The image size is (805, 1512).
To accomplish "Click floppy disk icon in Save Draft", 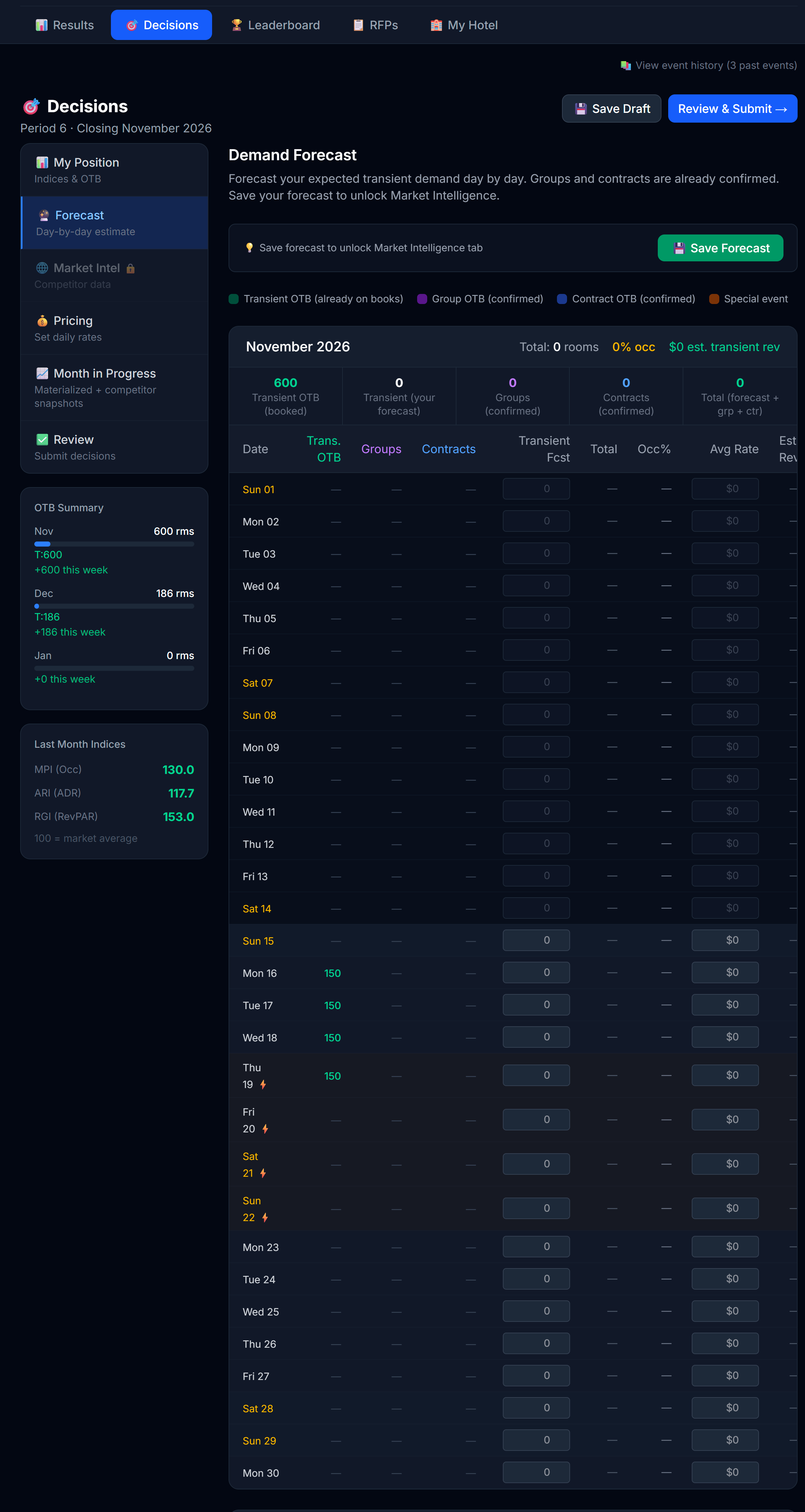I will [581, 109].
